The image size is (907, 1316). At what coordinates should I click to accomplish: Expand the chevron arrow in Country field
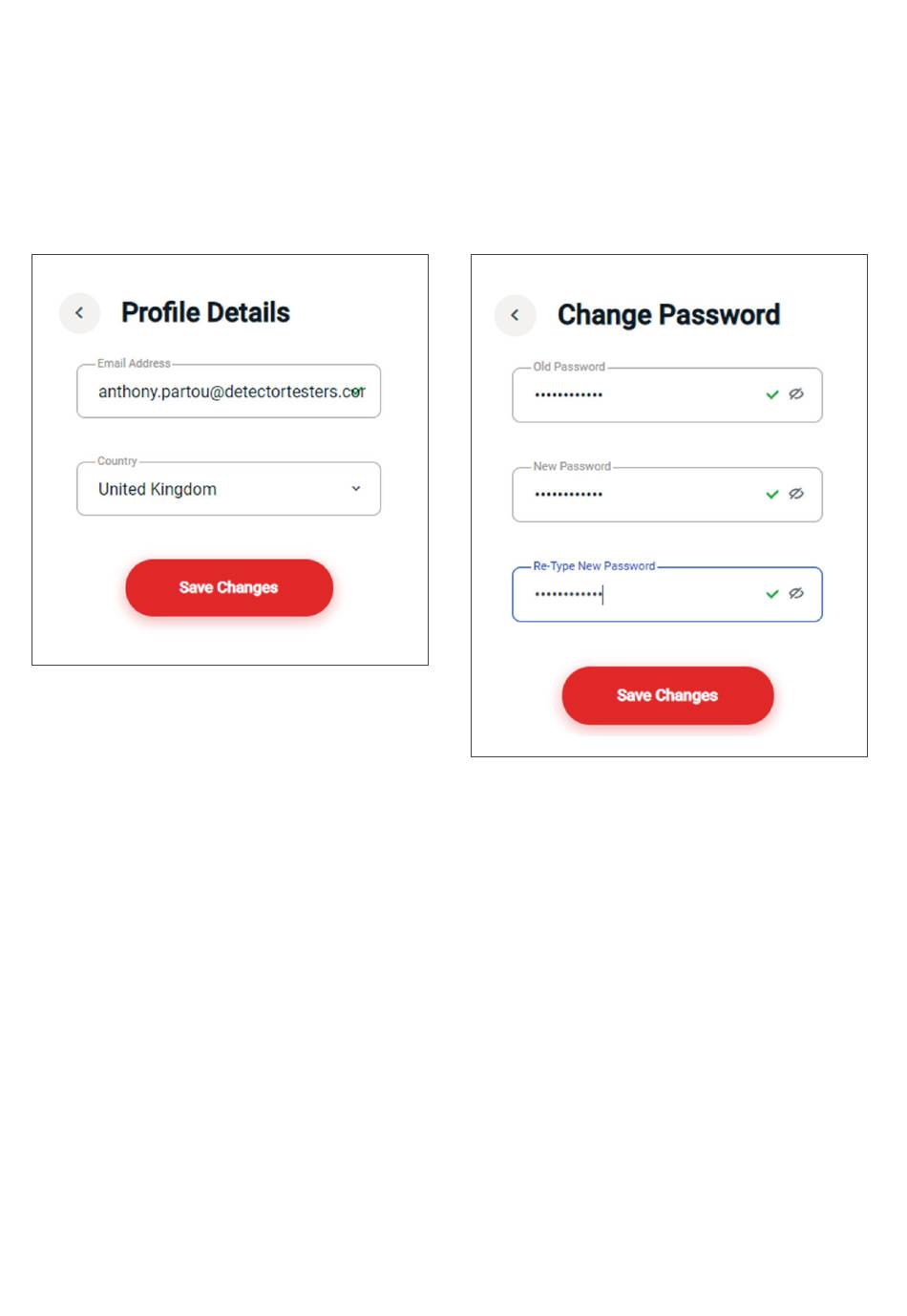click(356, 489)
